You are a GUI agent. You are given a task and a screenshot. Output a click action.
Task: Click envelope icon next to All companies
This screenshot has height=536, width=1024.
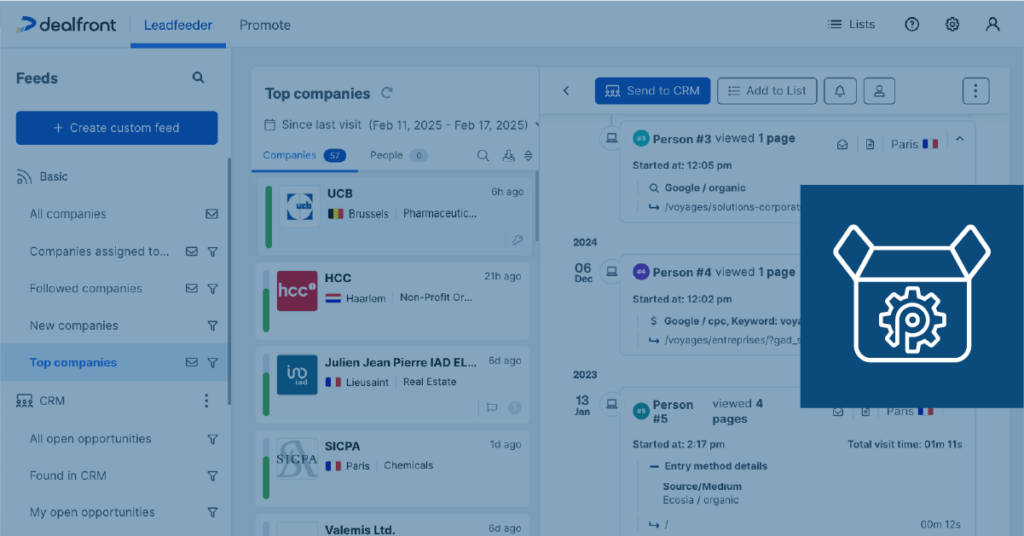click(x=212, y=214)
